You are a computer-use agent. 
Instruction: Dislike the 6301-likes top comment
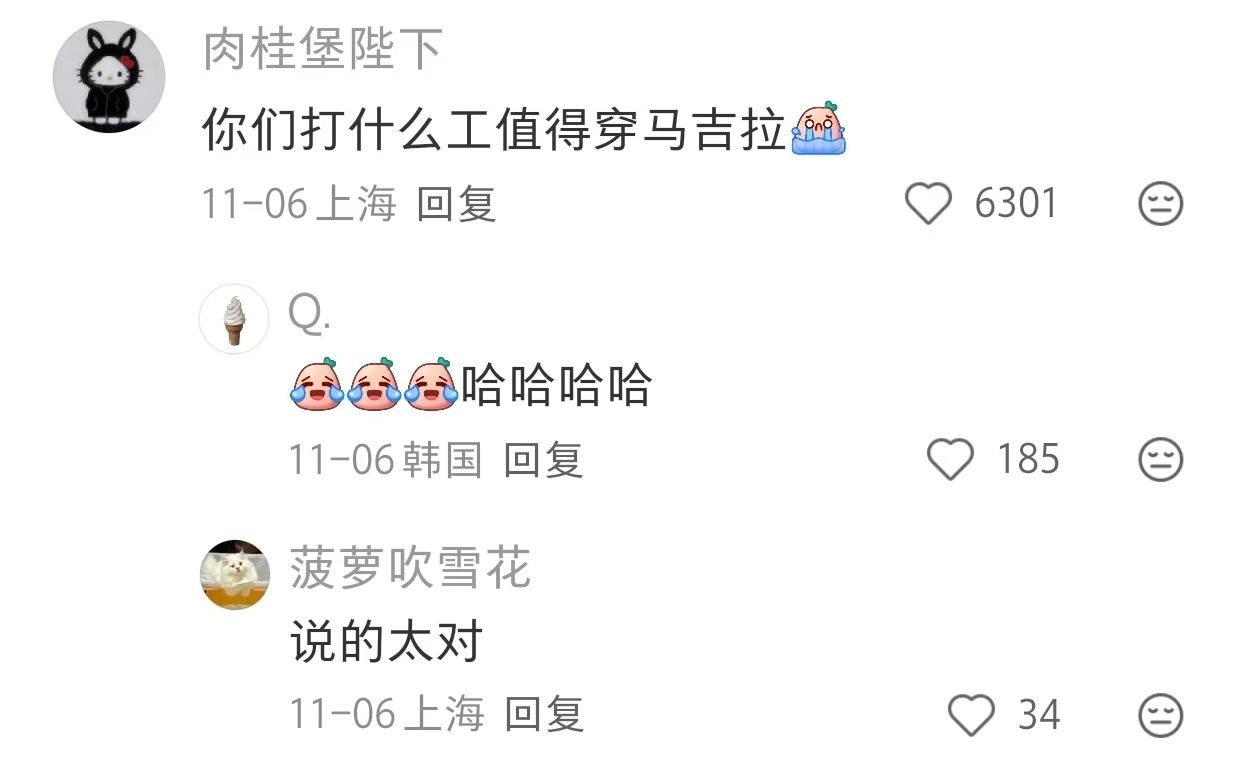pos(1161,205)
